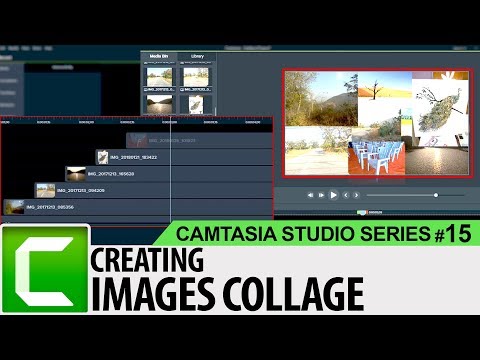480x360 pixels.
Task: Select the faded topmost timeline clip
Action: click(x=199, y=140)
